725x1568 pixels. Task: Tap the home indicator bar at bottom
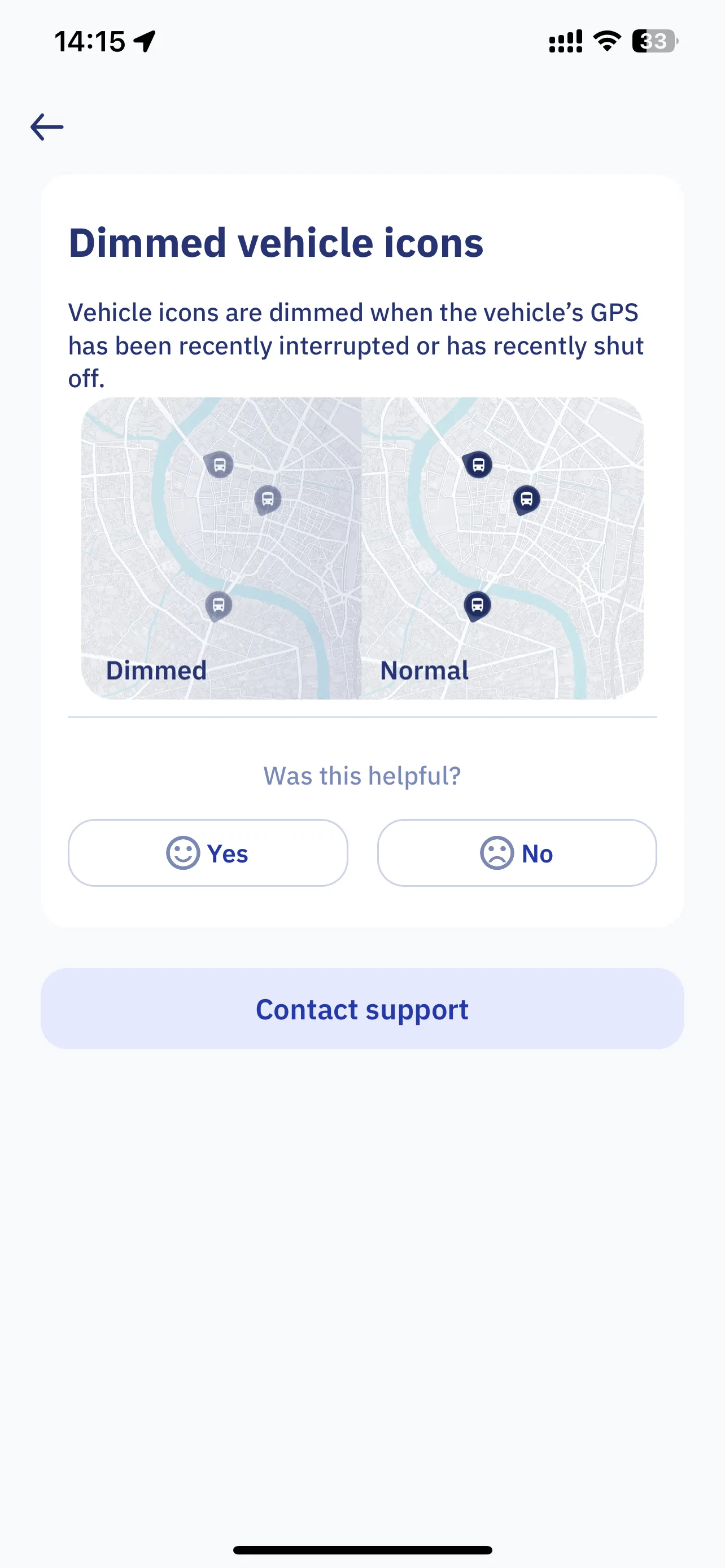click(x=362, y=1550)
